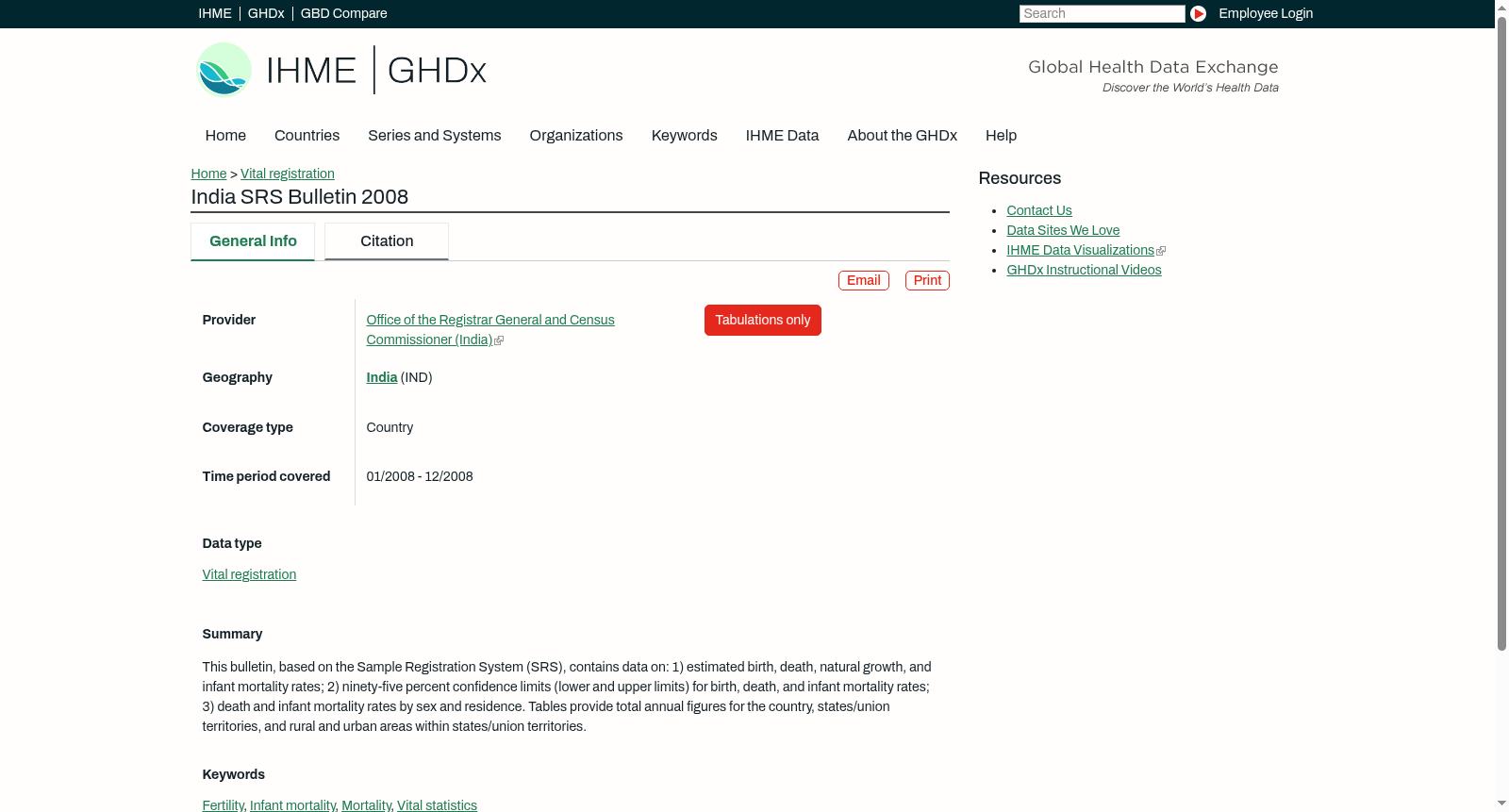Open the IHME Data menu item
This screenshot has height=812, width=1509.
click(782, 136)
